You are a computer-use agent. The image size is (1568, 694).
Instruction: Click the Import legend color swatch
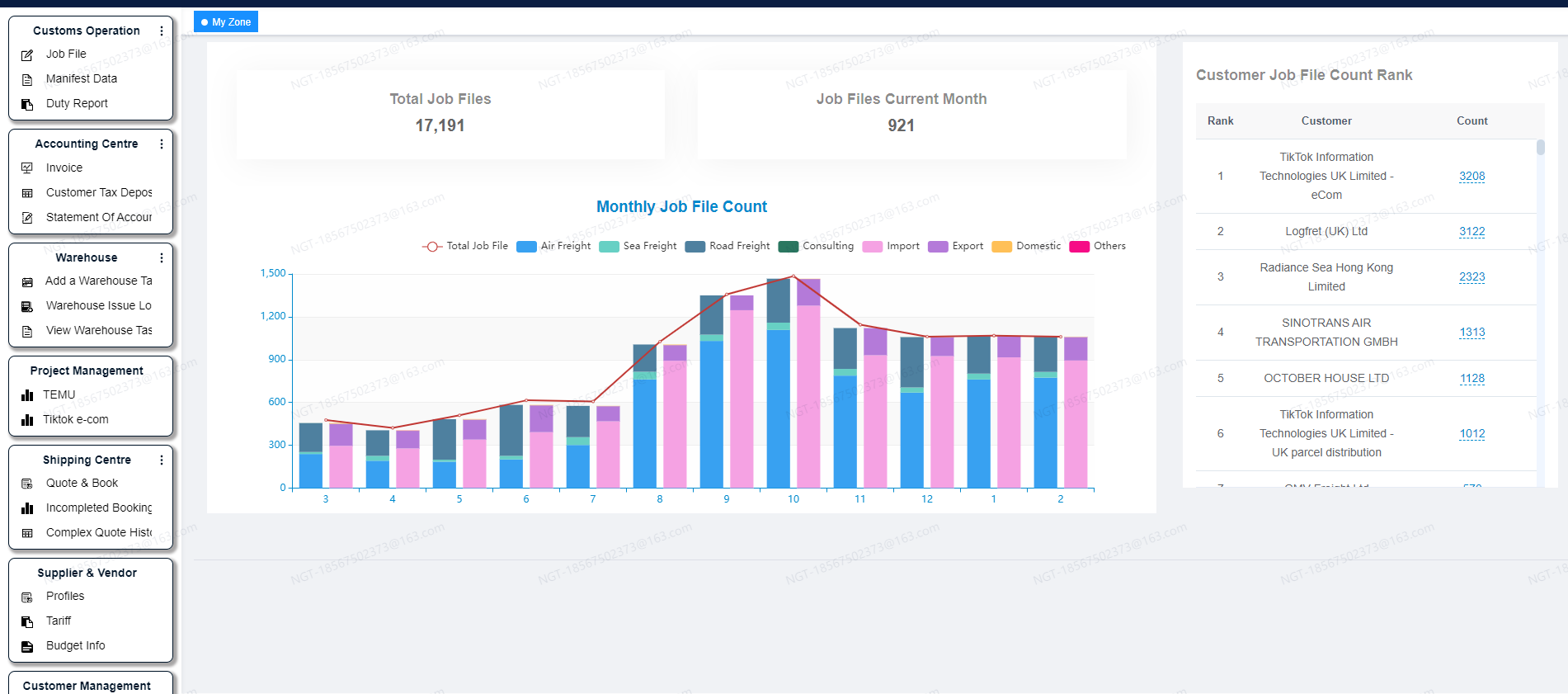pyautogui.click(x=872, y=246)
